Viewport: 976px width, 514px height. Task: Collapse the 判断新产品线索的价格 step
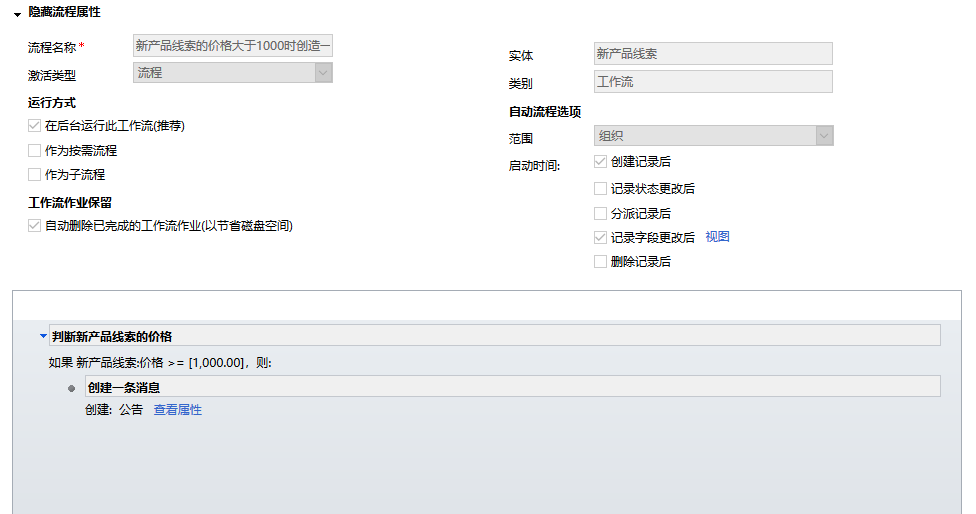(43, 336)
